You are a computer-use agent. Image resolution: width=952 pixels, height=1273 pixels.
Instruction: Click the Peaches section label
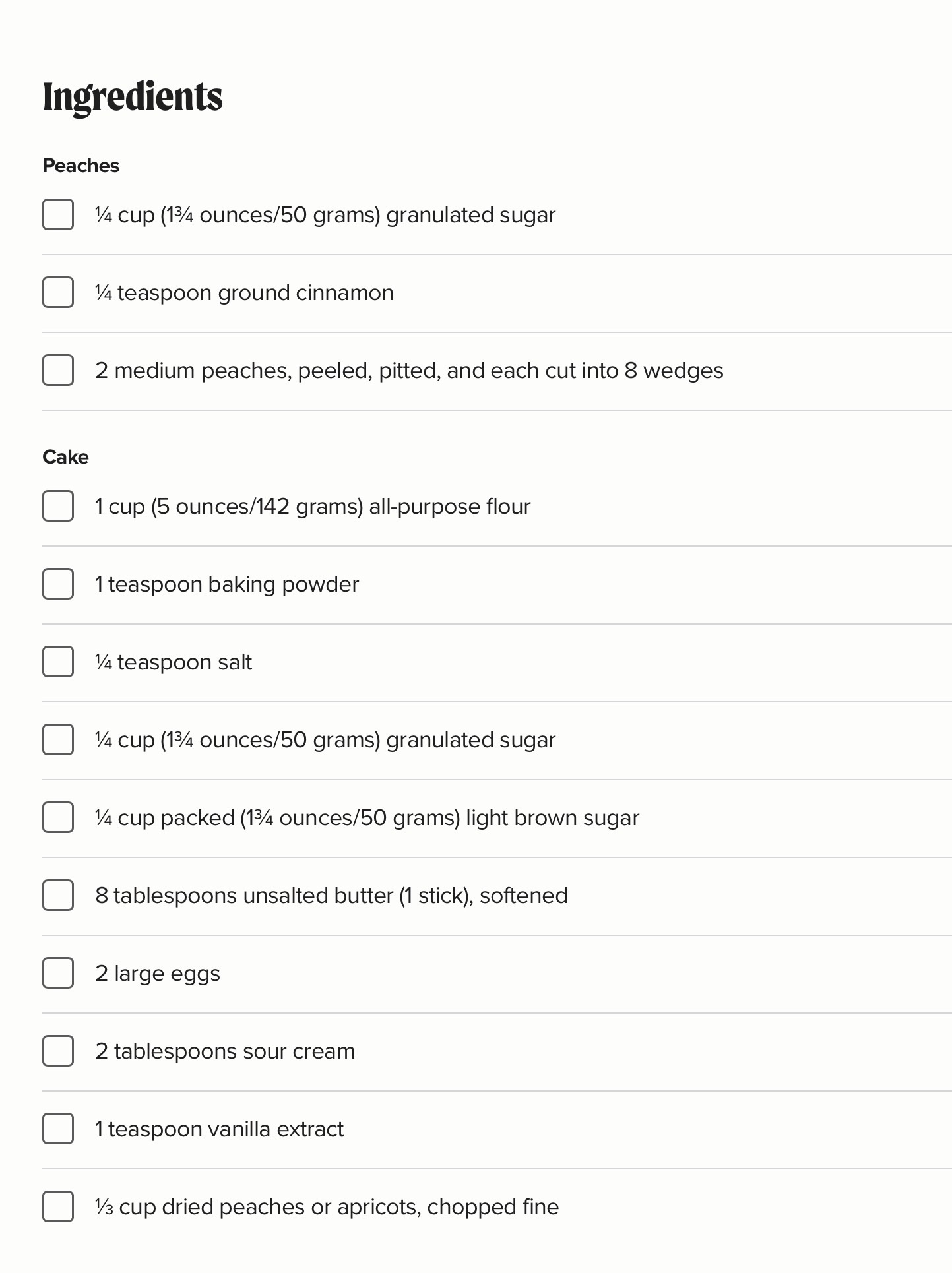click(x=80, y=166)
